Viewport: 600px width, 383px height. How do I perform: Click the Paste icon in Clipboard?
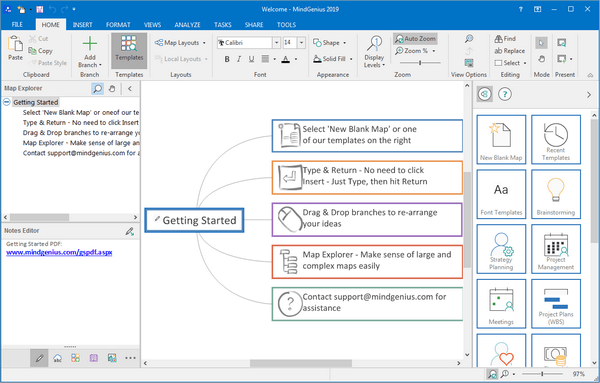pyautogui.click(x=15, y=43)
